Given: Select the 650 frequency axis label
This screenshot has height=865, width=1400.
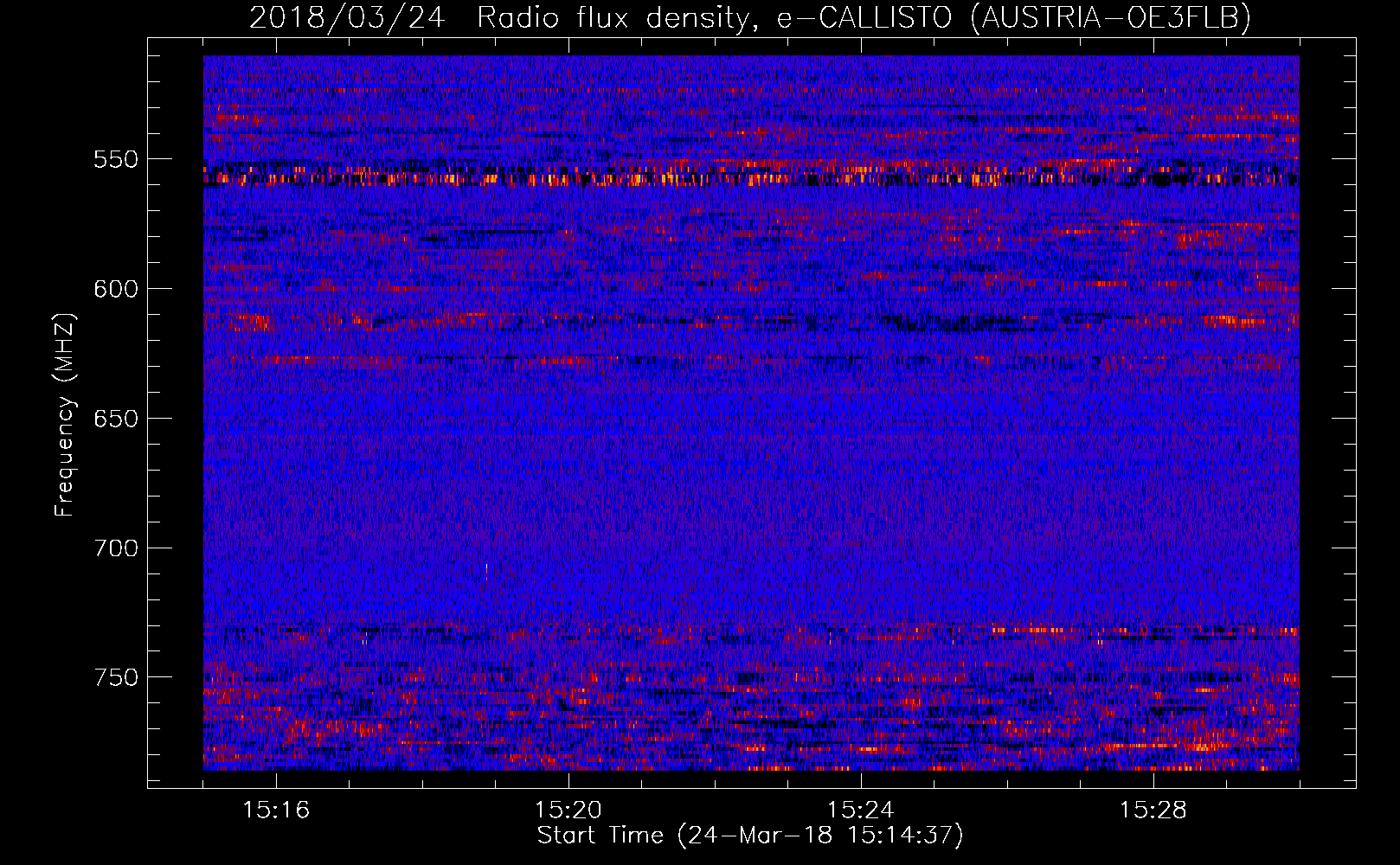Looking at the screenshot, I should (116, 419).
